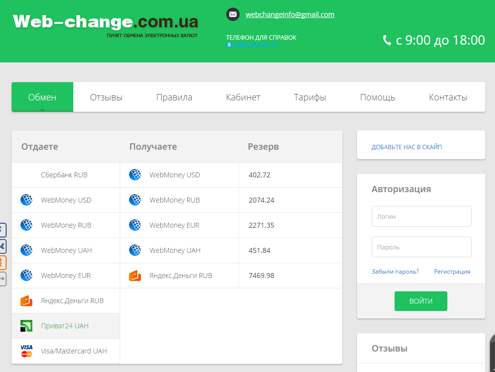Click WebMoney icon in Отдаете WebMoney USD row

pyautogui.click(x=26, y=200)
